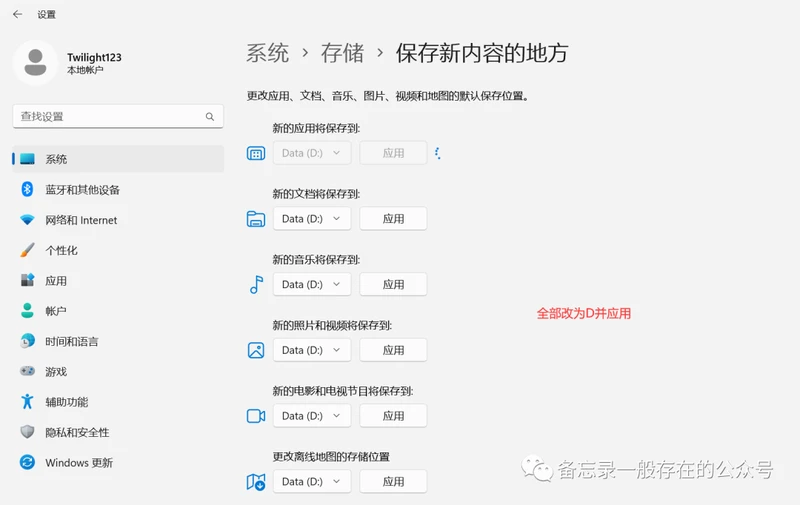Open Windows 更新 via update icon

pyautogui.click(x=27, y=463)
